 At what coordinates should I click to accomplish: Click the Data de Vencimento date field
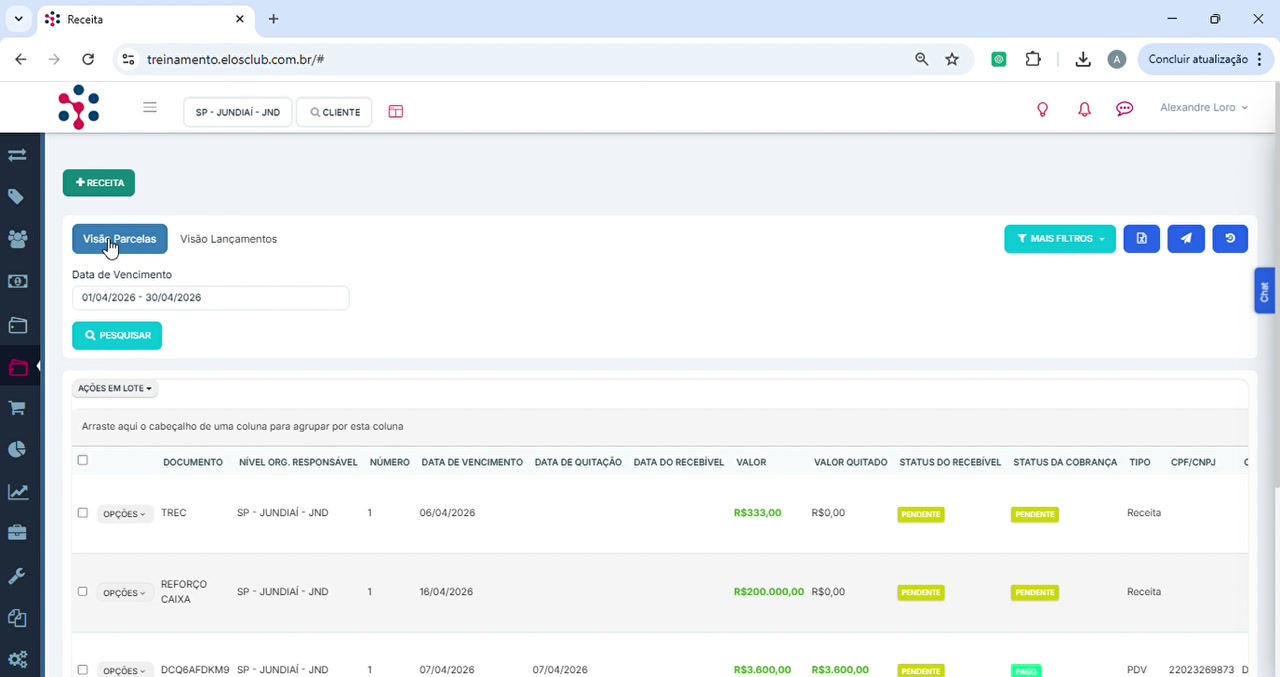pos(210,297)
